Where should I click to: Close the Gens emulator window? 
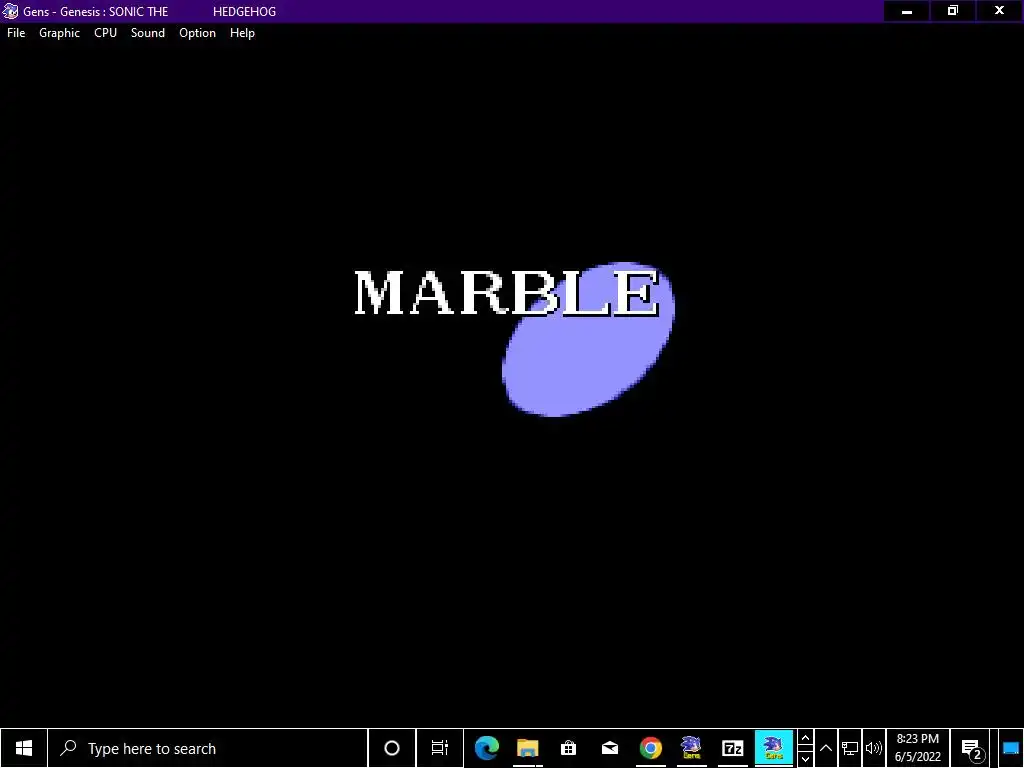click(999, 11)
